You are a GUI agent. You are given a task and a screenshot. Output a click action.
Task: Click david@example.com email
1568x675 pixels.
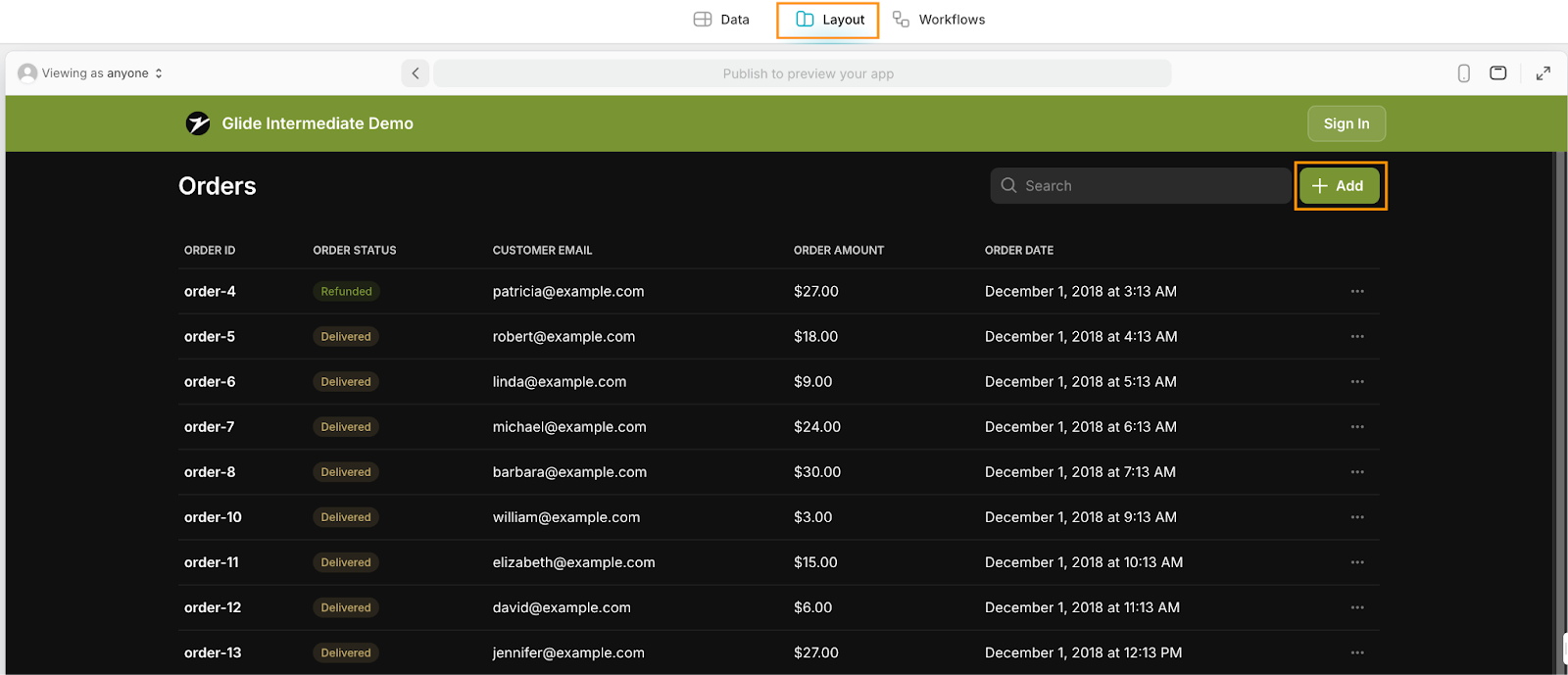(562, 607)
